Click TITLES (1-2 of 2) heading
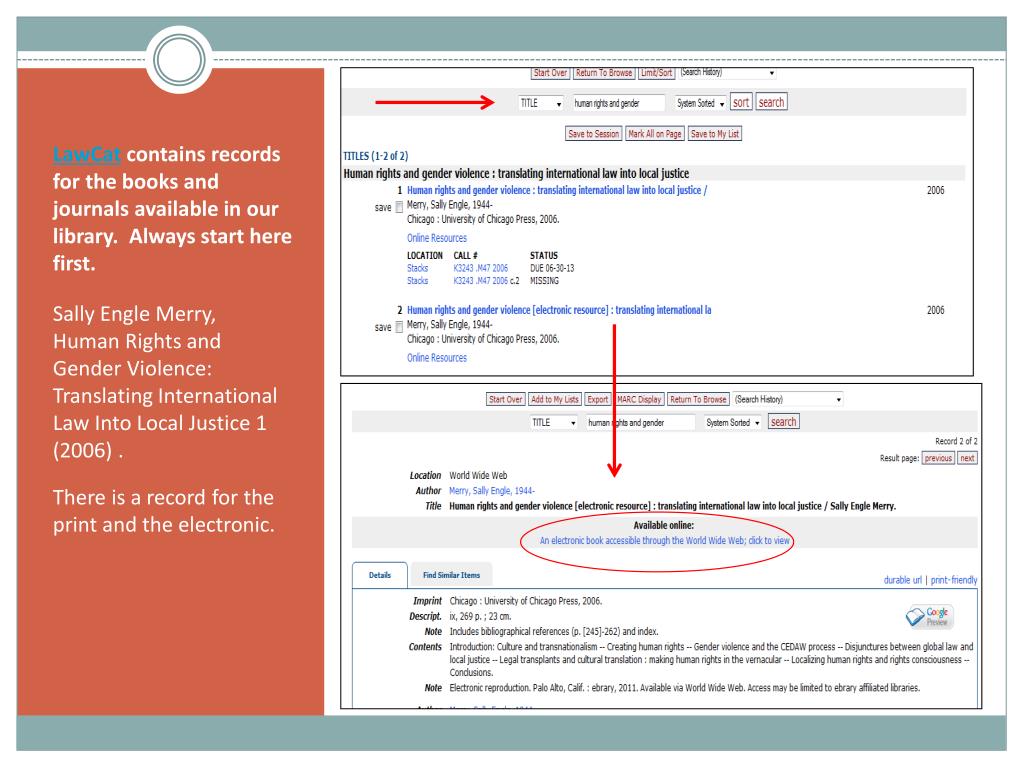Viewport: 1024px width, 768px height. pyautogui.click(x=376, y=156)
